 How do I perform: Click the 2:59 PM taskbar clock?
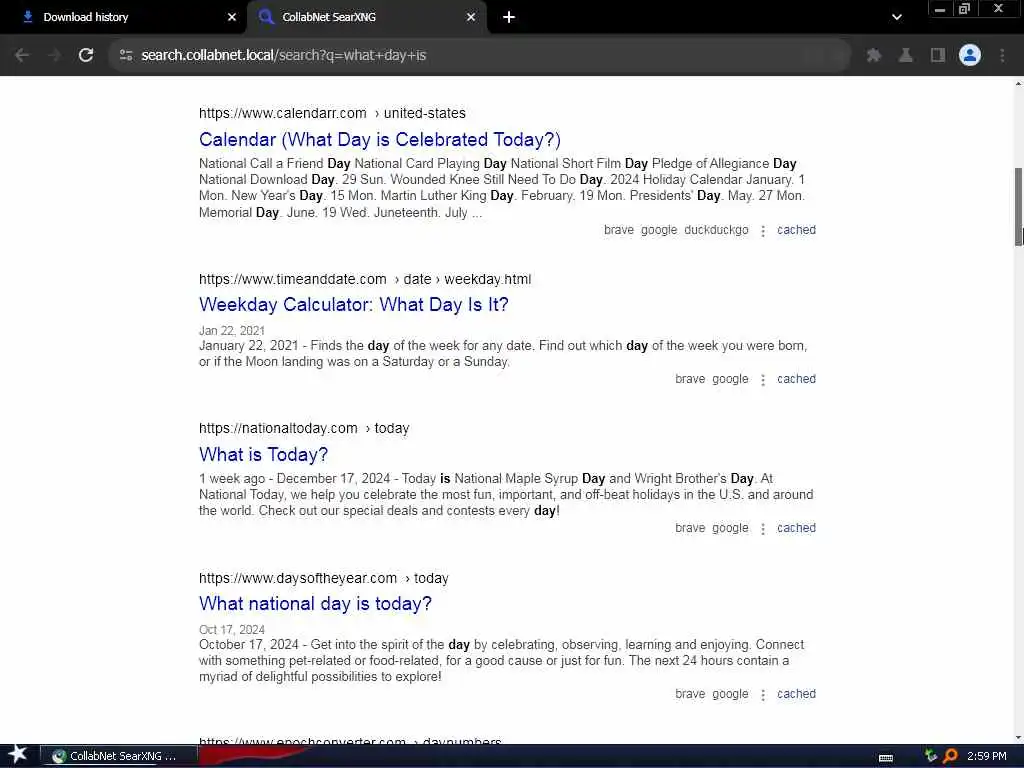(x=986, y=756)
